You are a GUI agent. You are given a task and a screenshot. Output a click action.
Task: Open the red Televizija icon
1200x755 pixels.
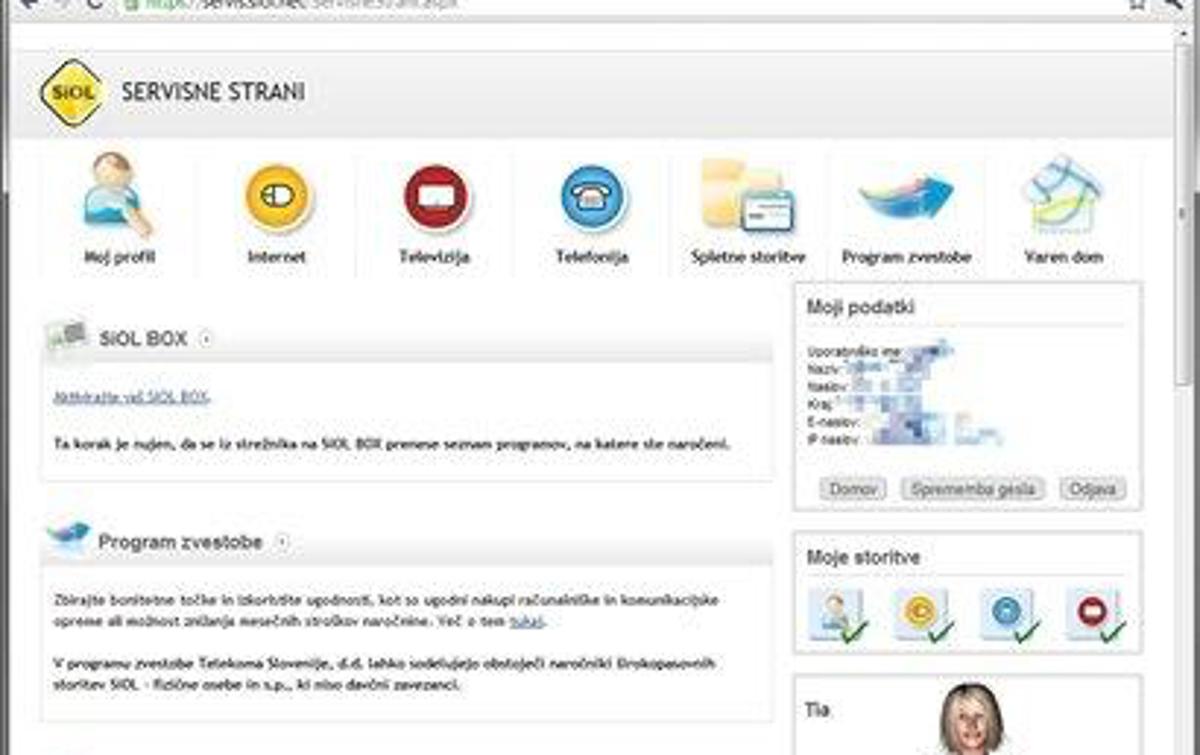[x=434, y=198]
